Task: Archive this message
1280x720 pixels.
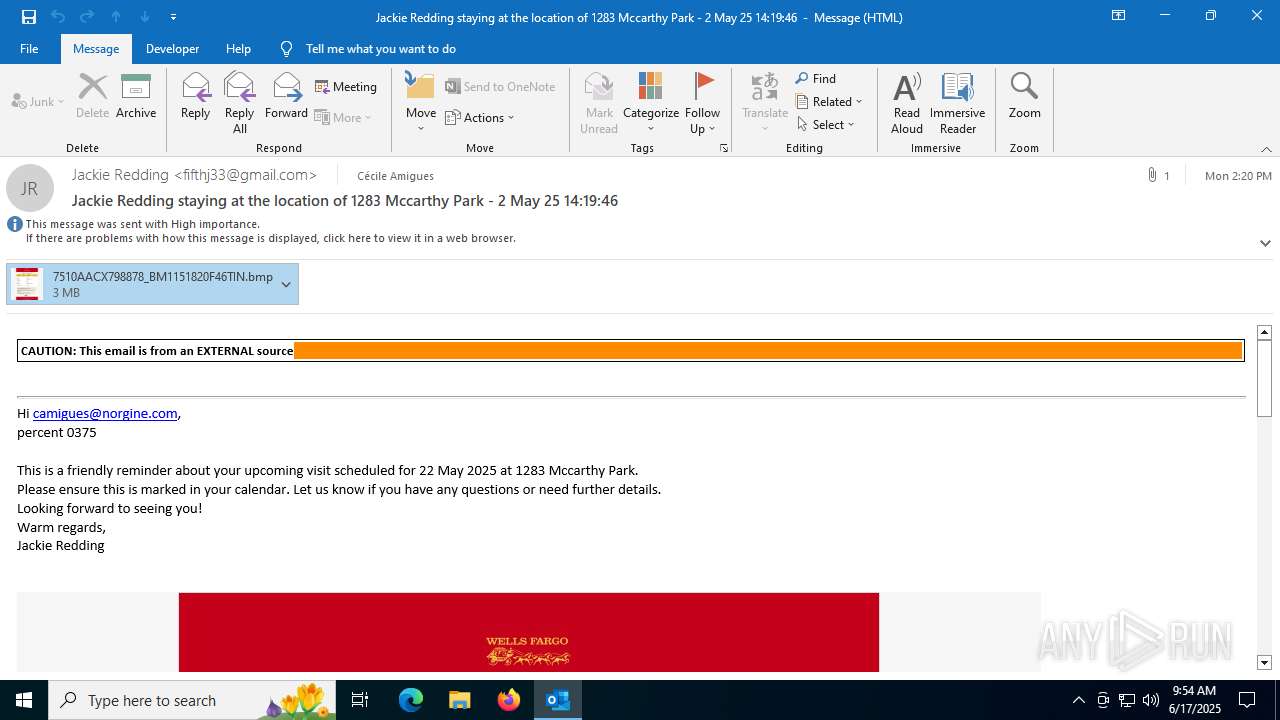Action: (136, 96)
